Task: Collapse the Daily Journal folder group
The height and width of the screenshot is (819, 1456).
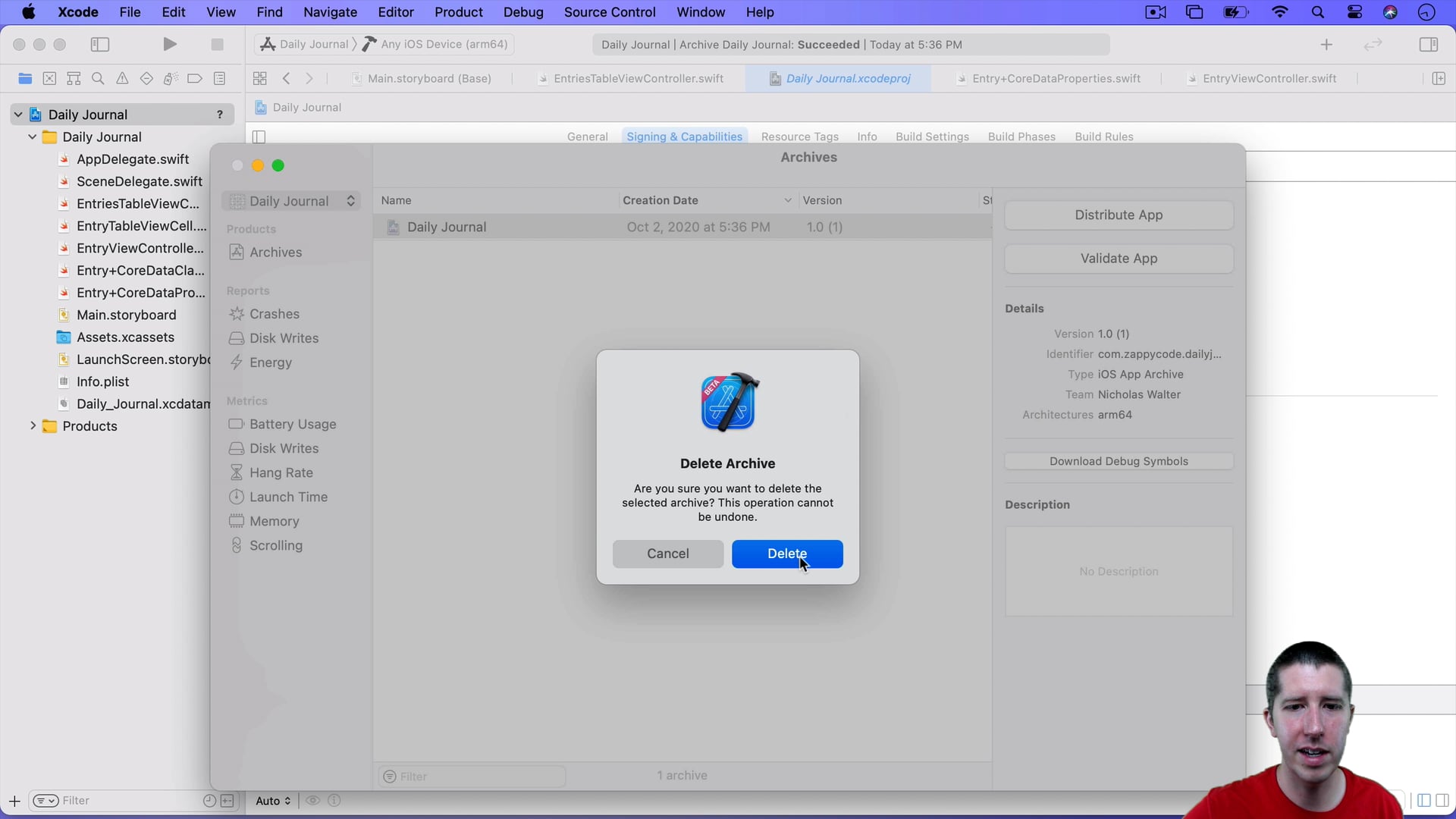Action: 32,137
